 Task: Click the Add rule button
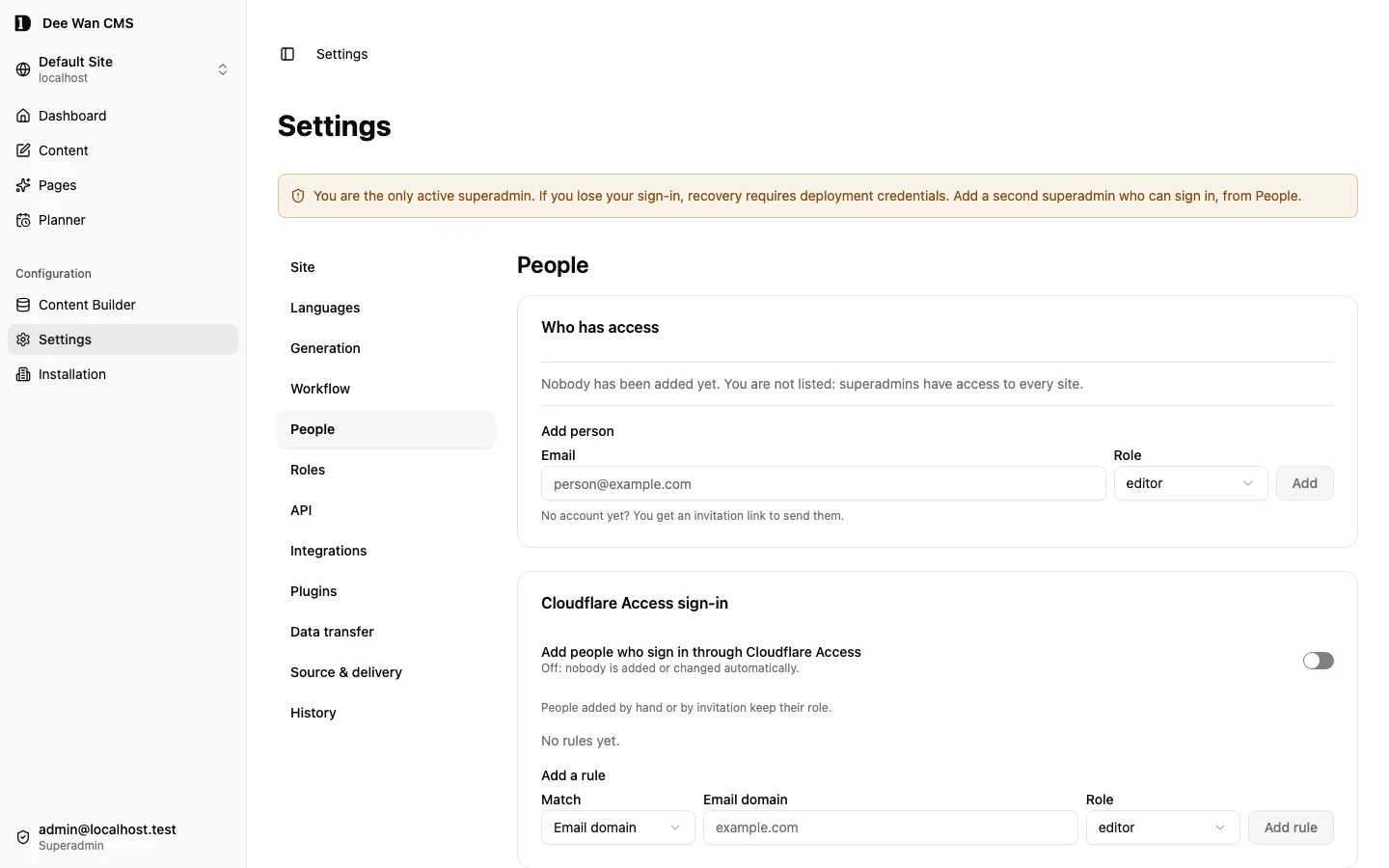(x=1291, y=827)
